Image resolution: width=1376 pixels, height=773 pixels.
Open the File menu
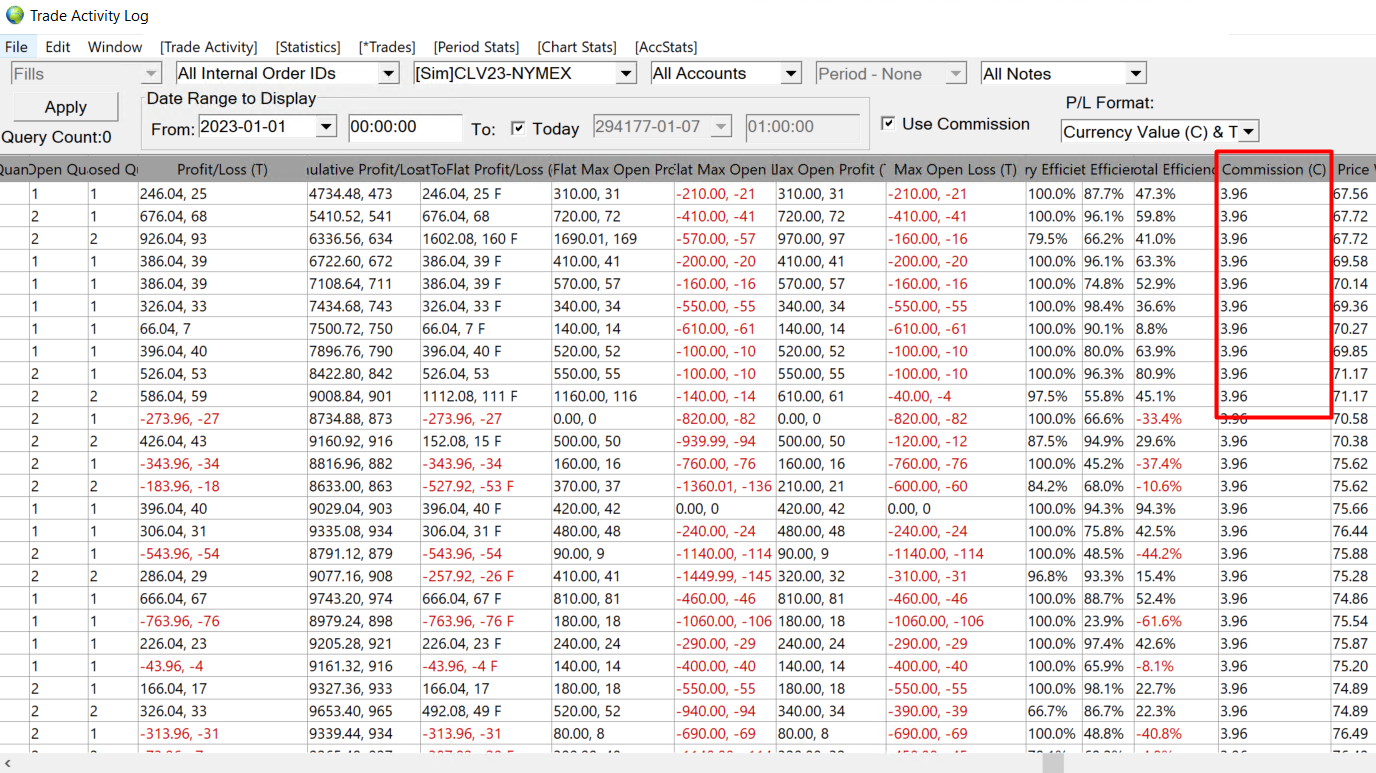coord(16,47)
